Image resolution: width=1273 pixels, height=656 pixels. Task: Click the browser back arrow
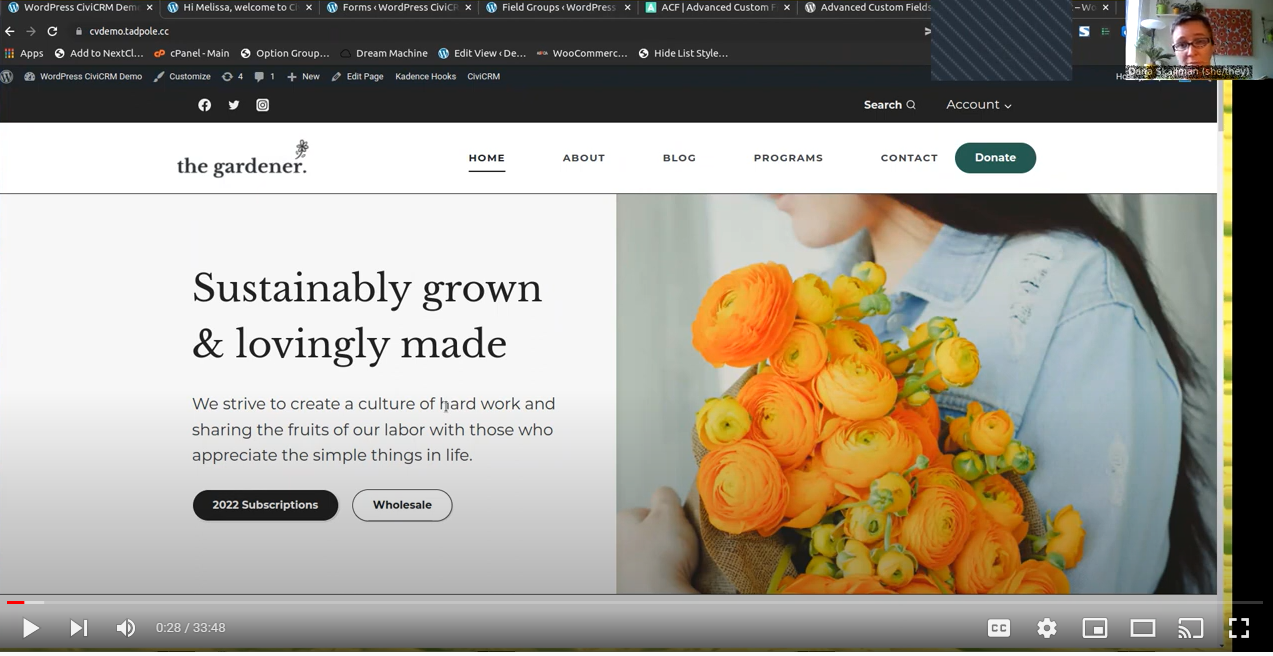coord(10,31)
